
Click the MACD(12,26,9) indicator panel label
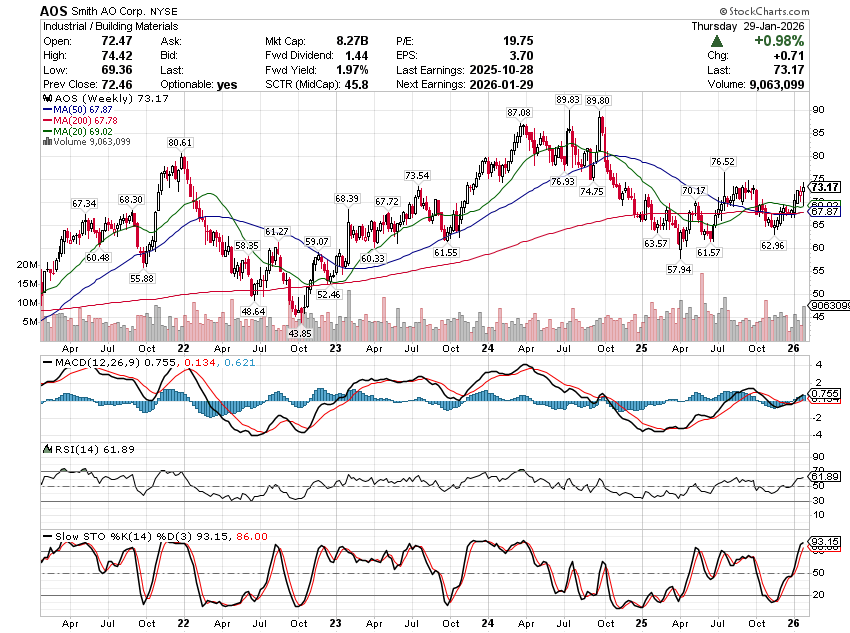pos(89,360)
